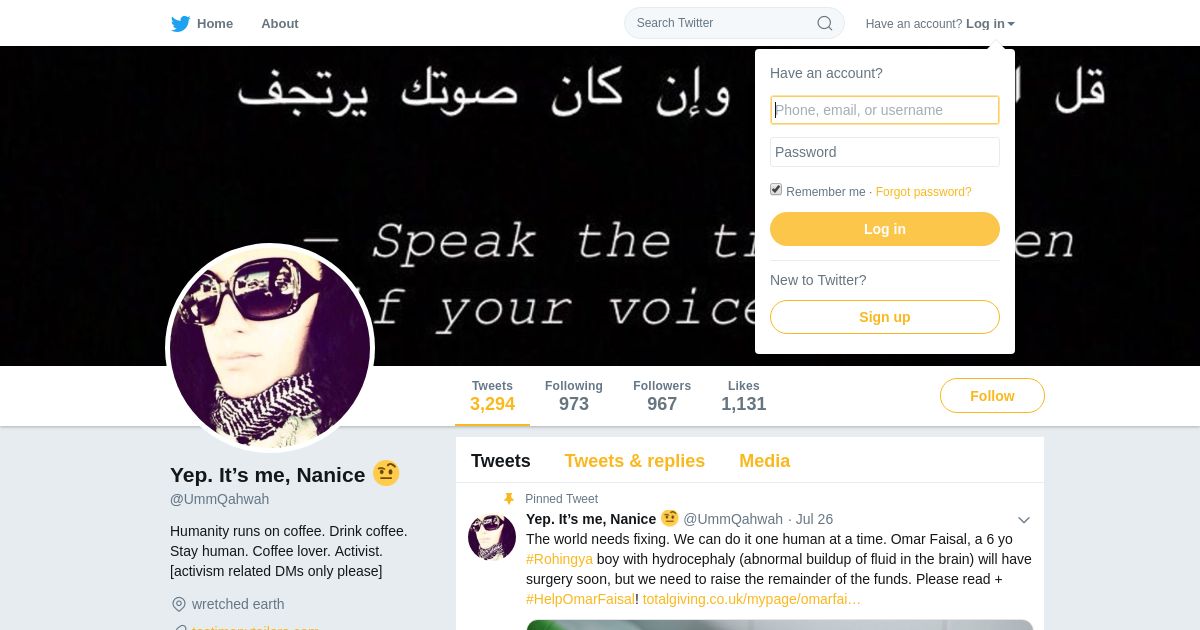Click the small avatar beside the pinned tweet
This screenshot has width=1200, height=630.
491,537
